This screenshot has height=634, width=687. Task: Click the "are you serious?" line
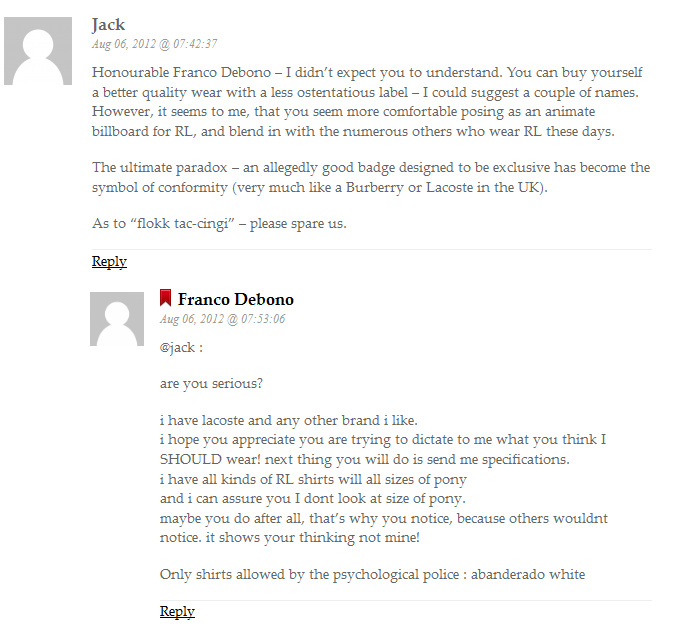(x=211, y=383)
